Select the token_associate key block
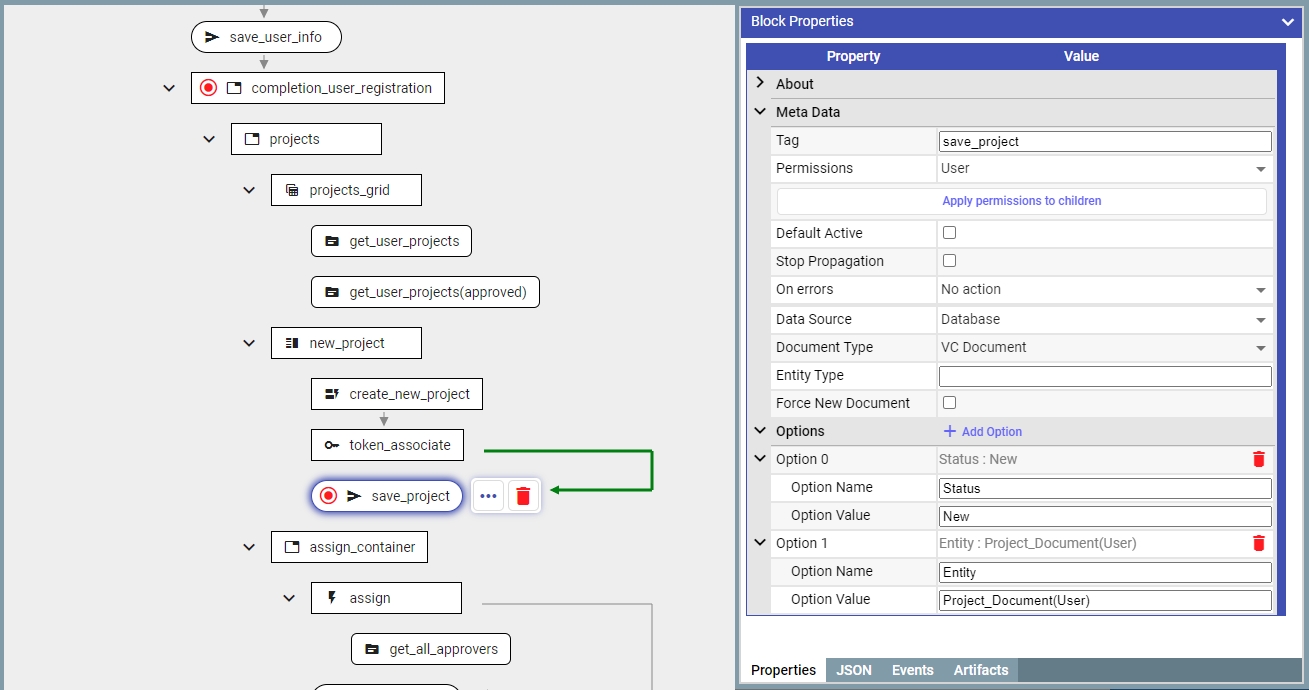The height and width of the screenshot is (690, 1309). (387, 445)
